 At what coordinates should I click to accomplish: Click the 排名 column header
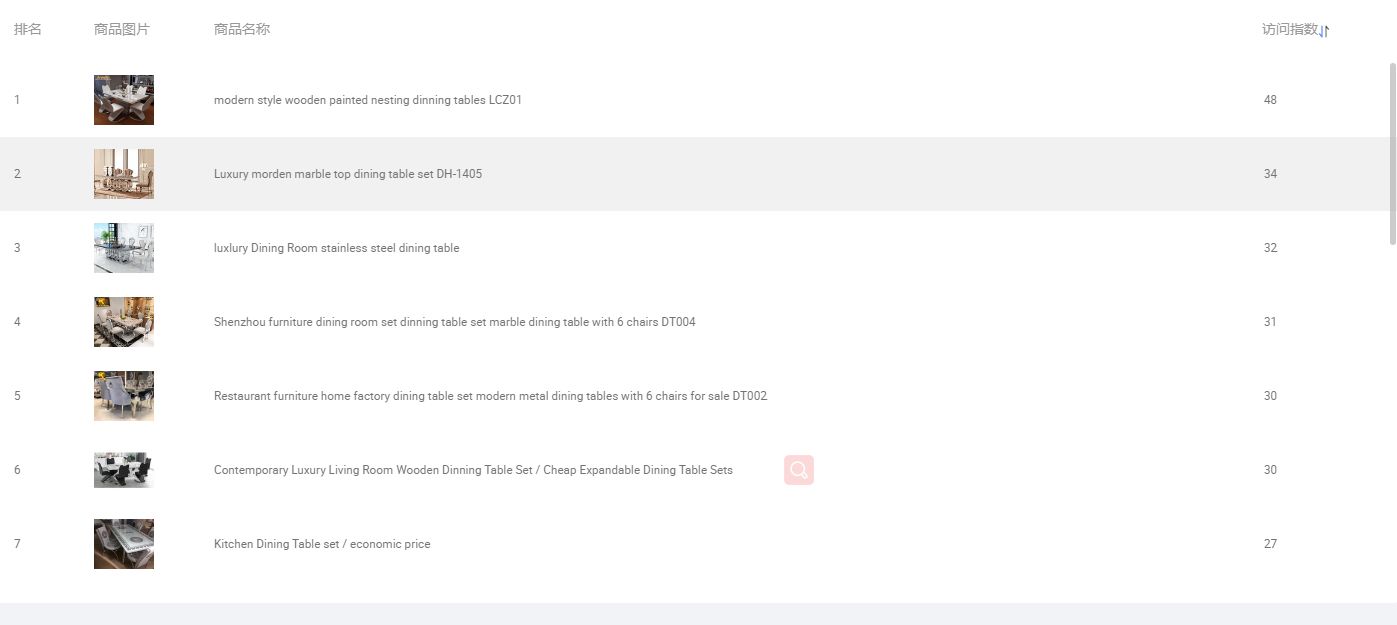[28, 30]
